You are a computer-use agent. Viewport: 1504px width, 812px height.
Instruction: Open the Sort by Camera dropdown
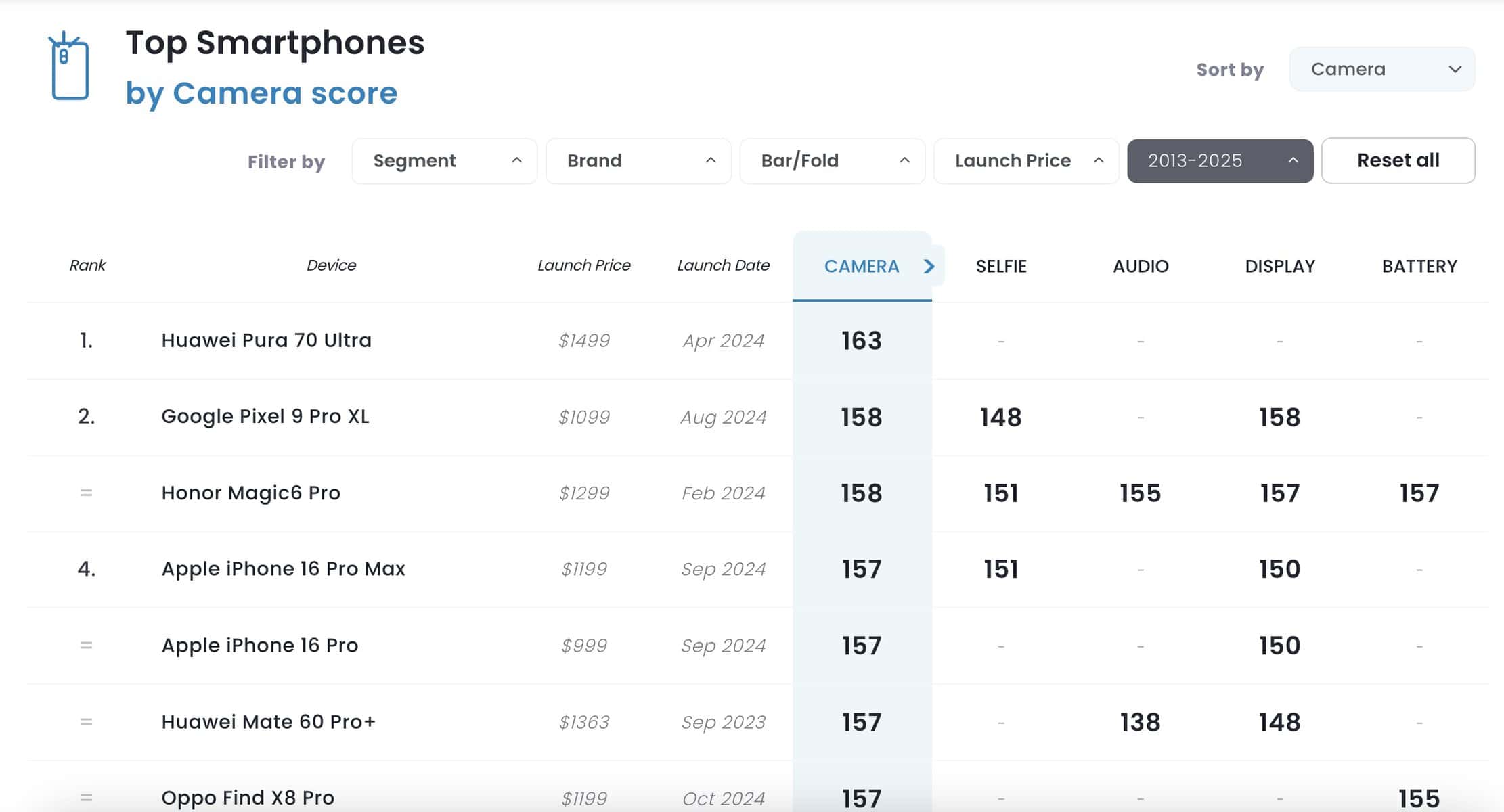coord(1381,69)
